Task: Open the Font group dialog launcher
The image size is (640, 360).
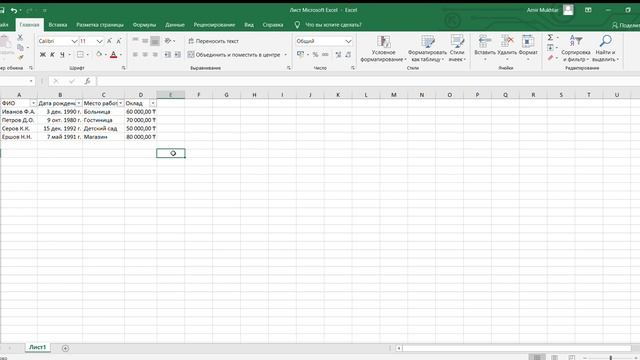Action: click(124, 68)
